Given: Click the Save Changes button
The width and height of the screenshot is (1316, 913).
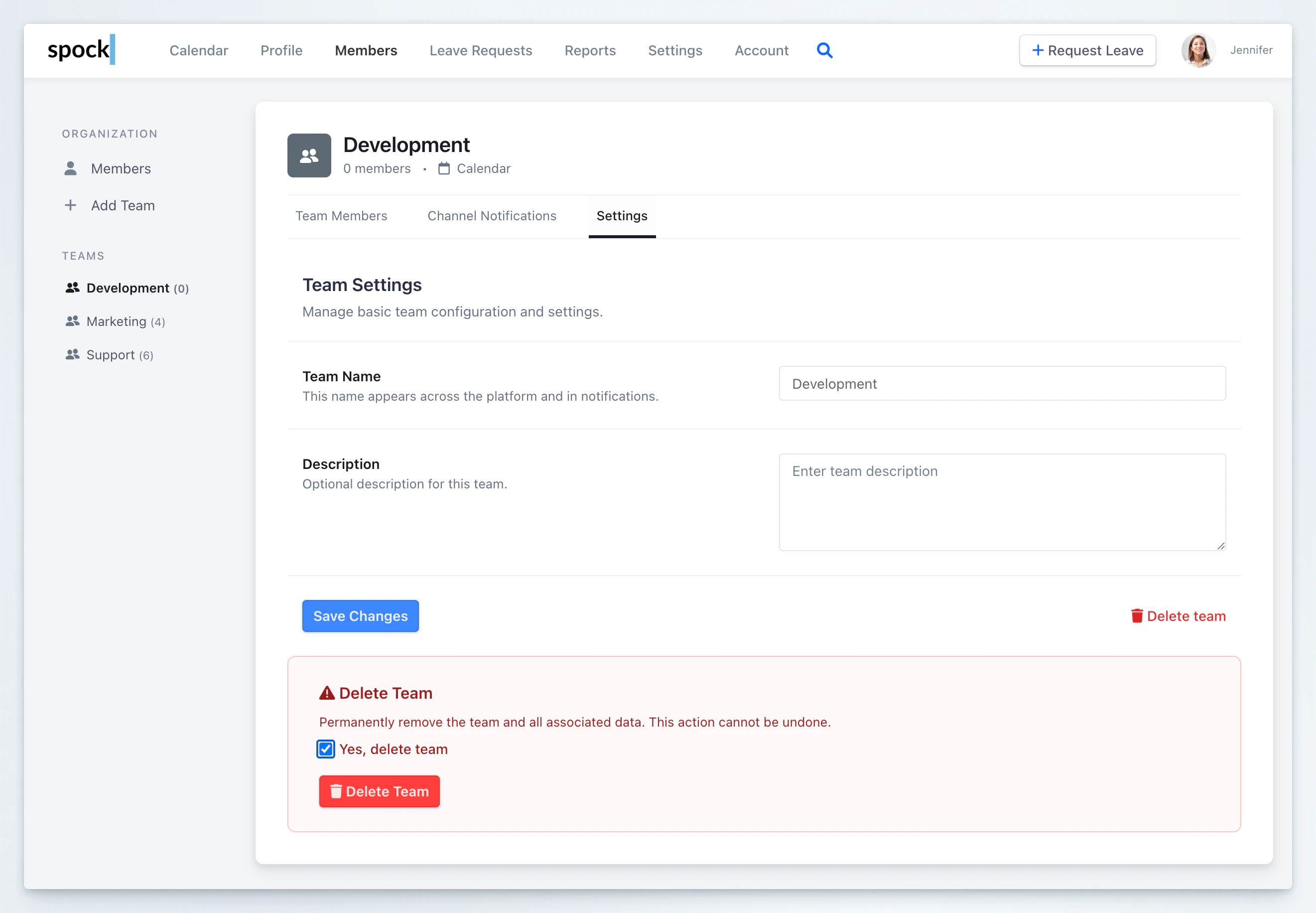Looking at the screenshot, I should click(360, 615).
